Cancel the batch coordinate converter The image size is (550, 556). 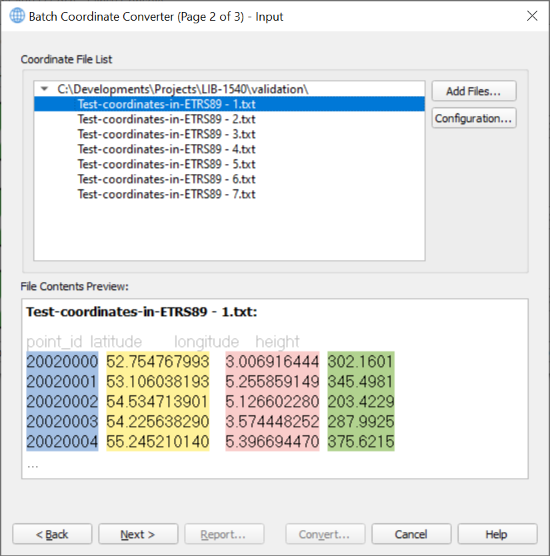click(x=411, y=534)
